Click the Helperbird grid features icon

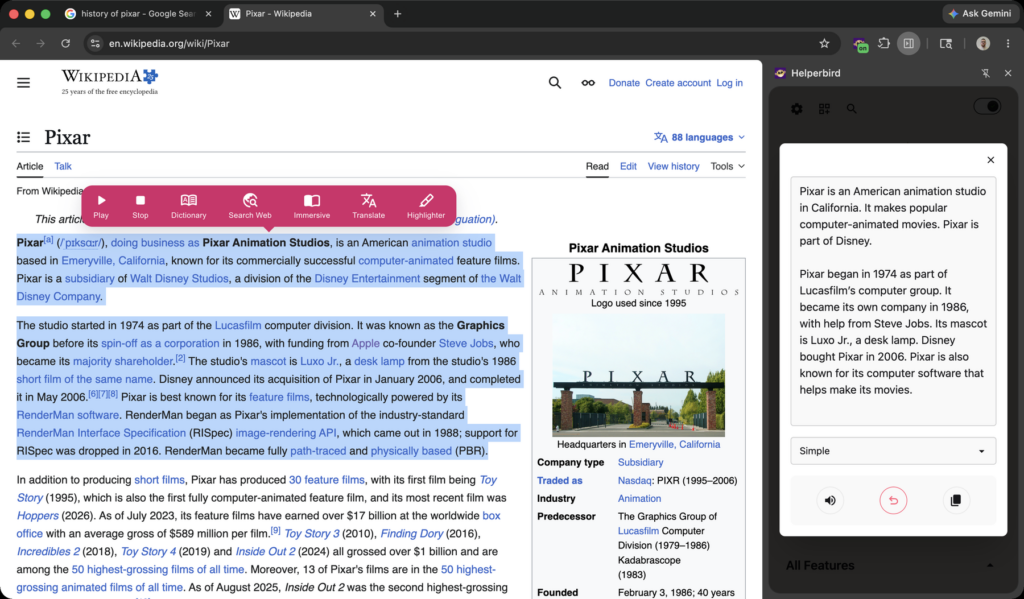point(824,109)
